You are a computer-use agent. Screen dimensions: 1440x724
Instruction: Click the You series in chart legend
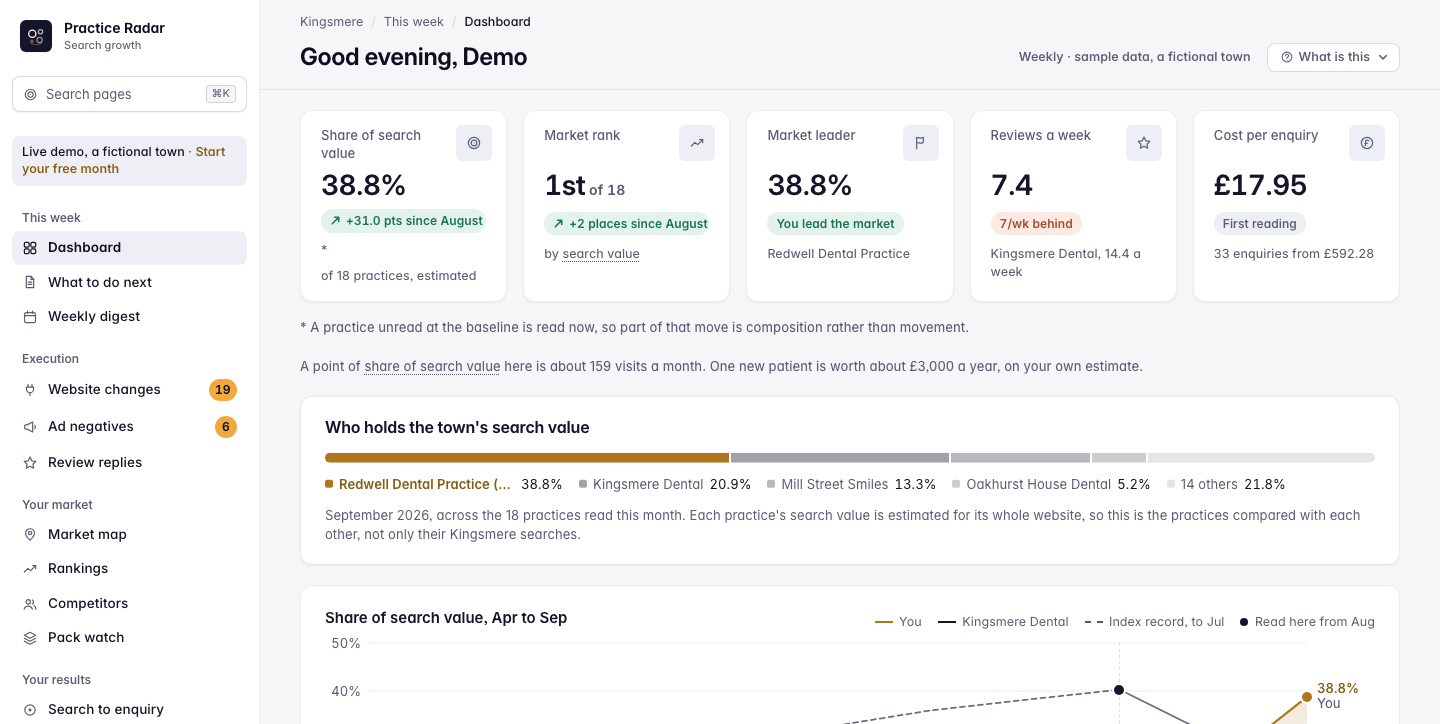coord(898,622)
